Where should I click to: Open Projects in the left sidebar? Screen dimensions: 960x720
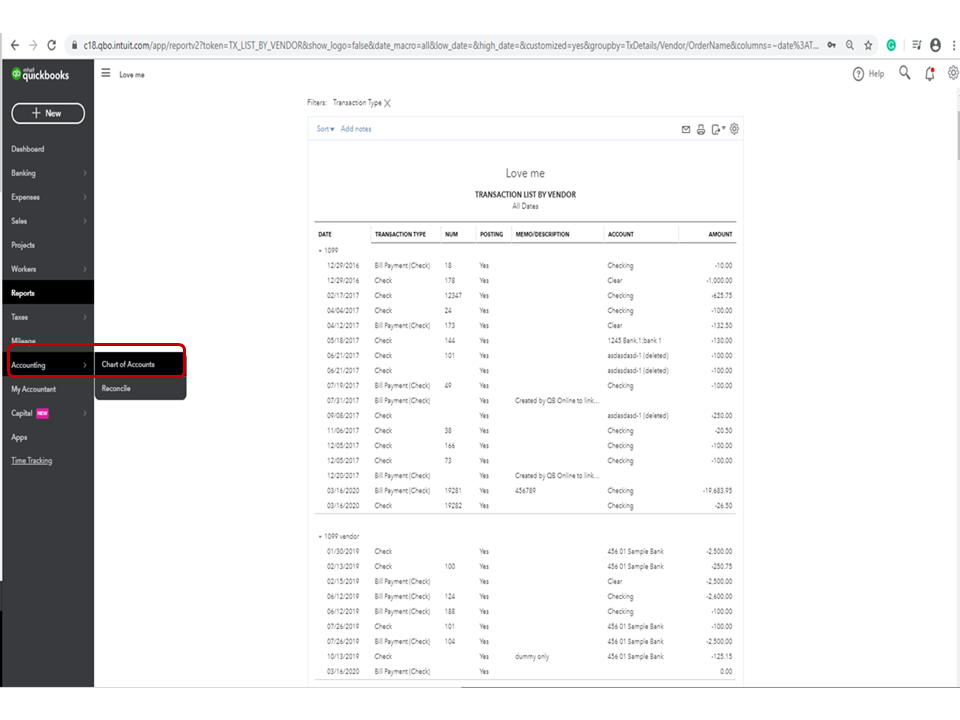pyautogui.click(x=23, y=245)
